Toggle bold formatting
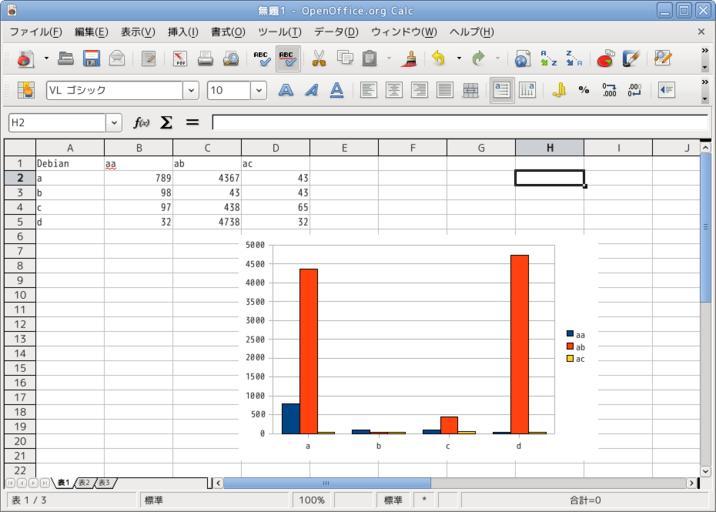Viewport: 716px width, 512px height. 286,90
